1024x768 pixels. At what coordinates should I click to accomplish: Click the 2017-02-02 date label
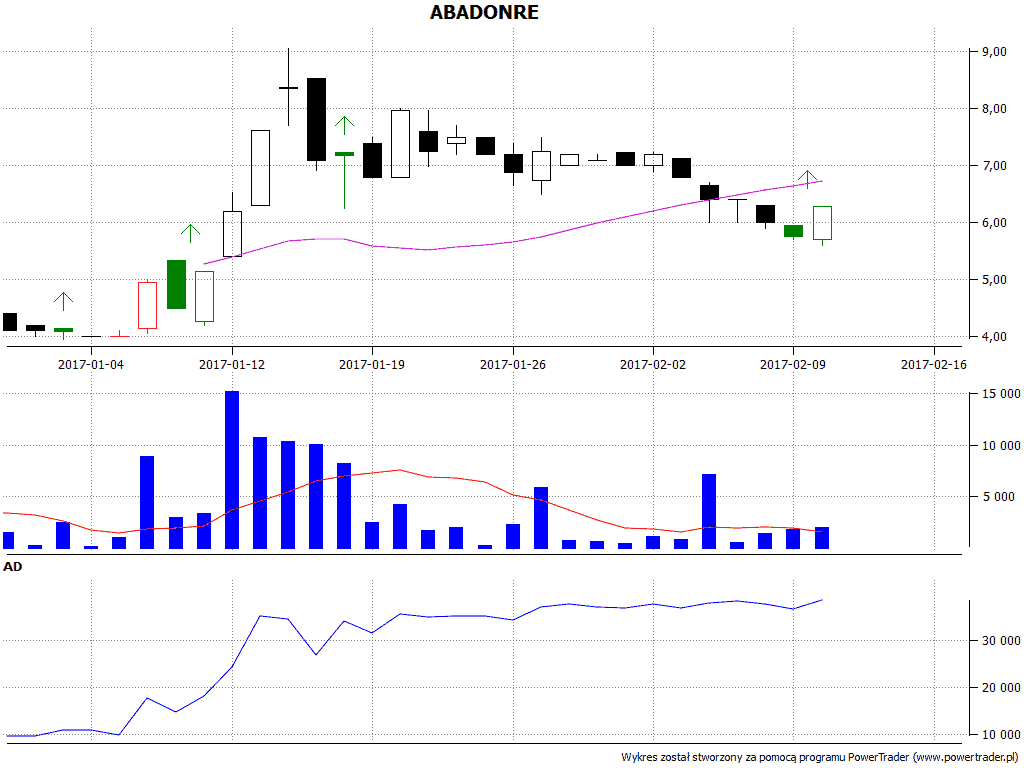653,365
